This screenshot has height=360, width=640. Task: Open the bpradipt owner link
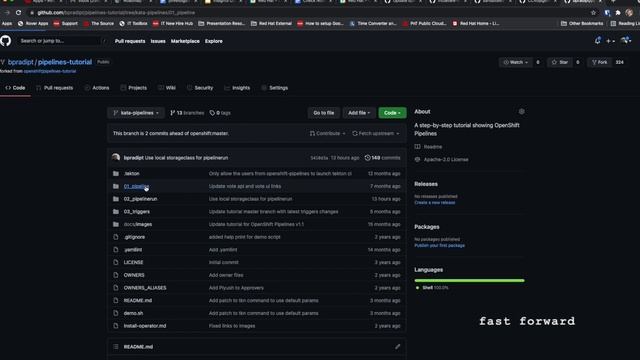[x=20, y=62]
